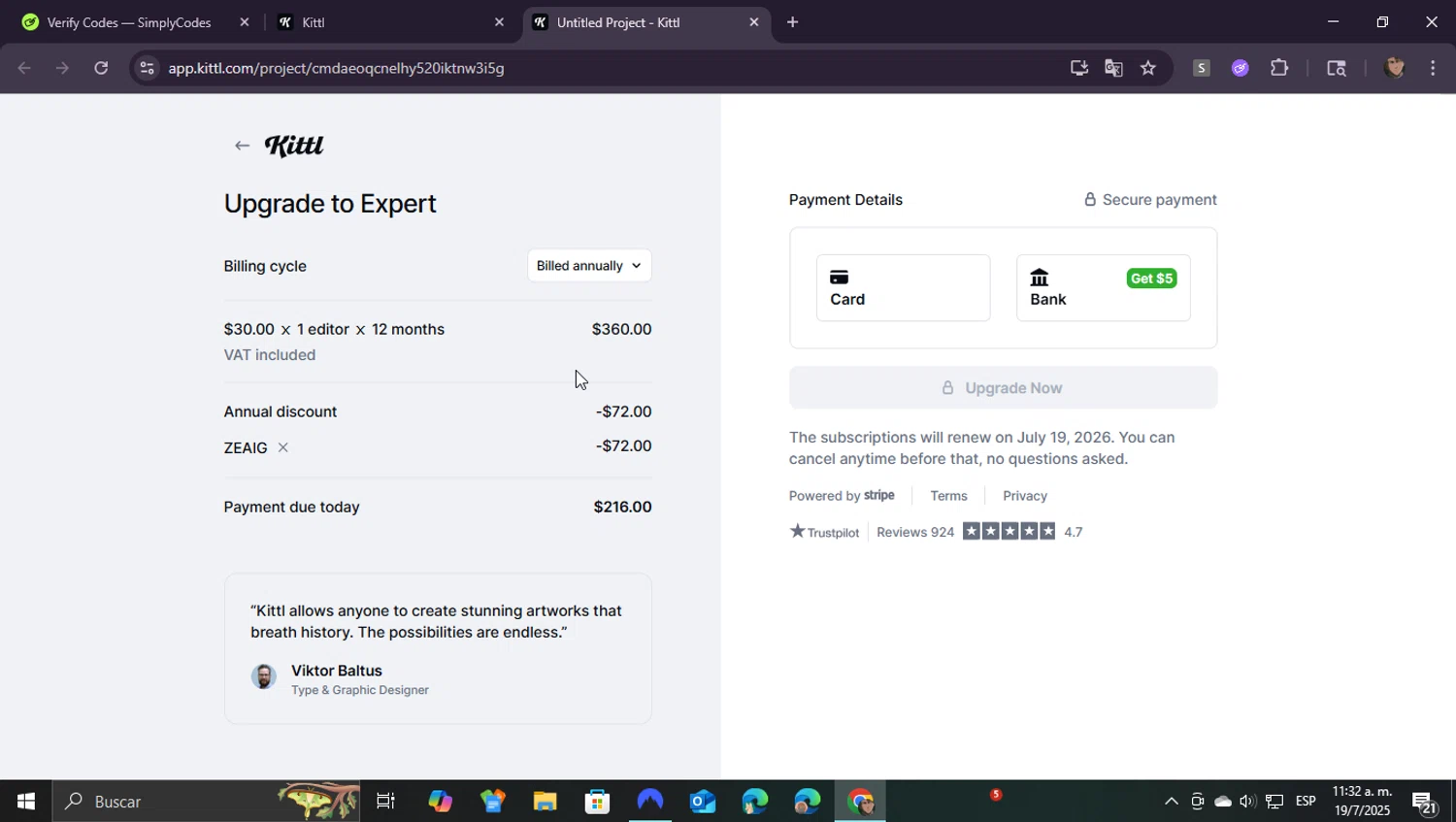Close the Verify Codes tab
Viewport: 1456px width, 822px height.
coord(245,22)
